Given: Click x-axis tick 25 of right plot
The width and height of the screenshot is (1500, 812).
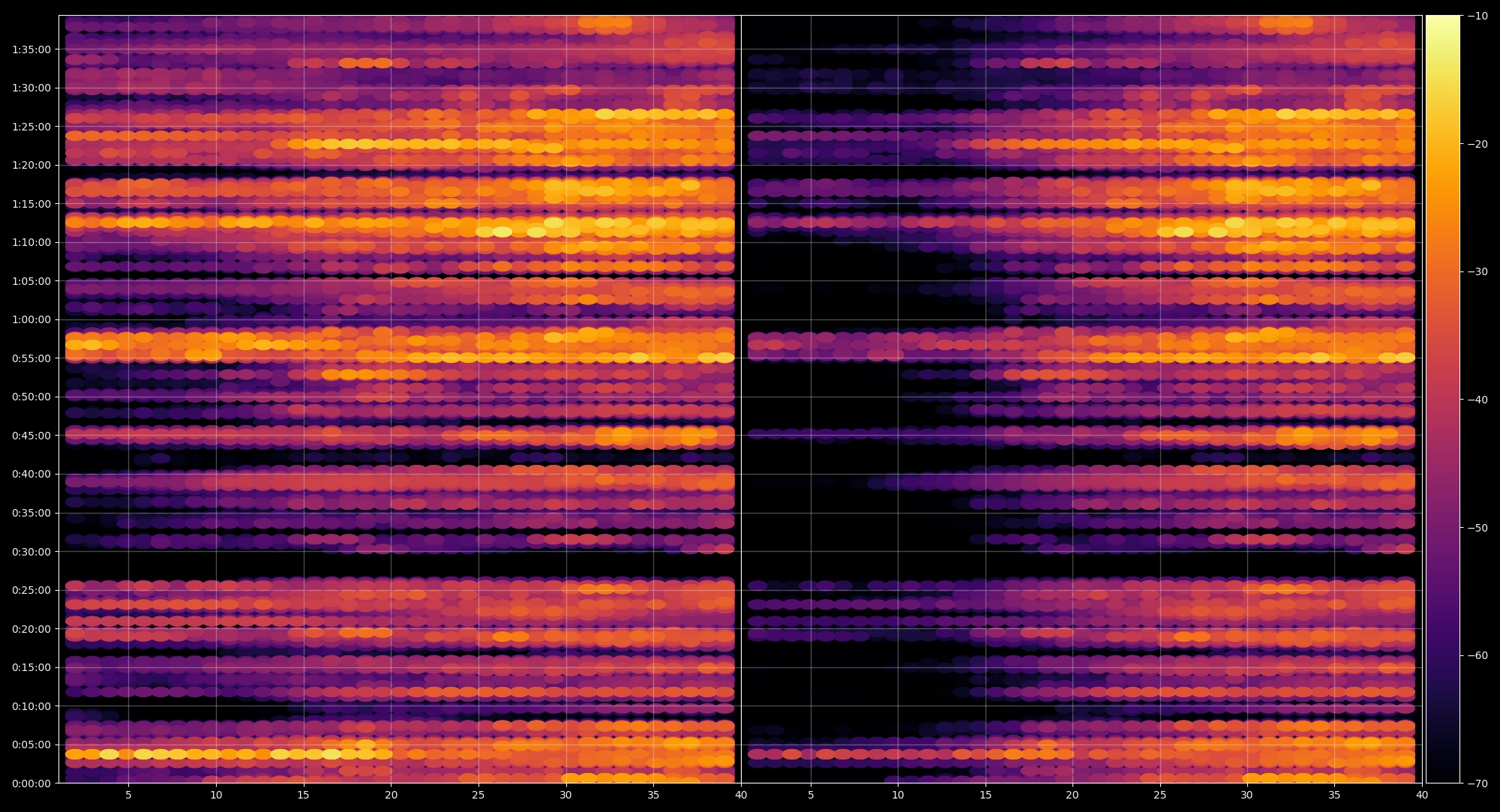Looking at the screenshot, I should pyautogui.click(x=1159, y=795).
